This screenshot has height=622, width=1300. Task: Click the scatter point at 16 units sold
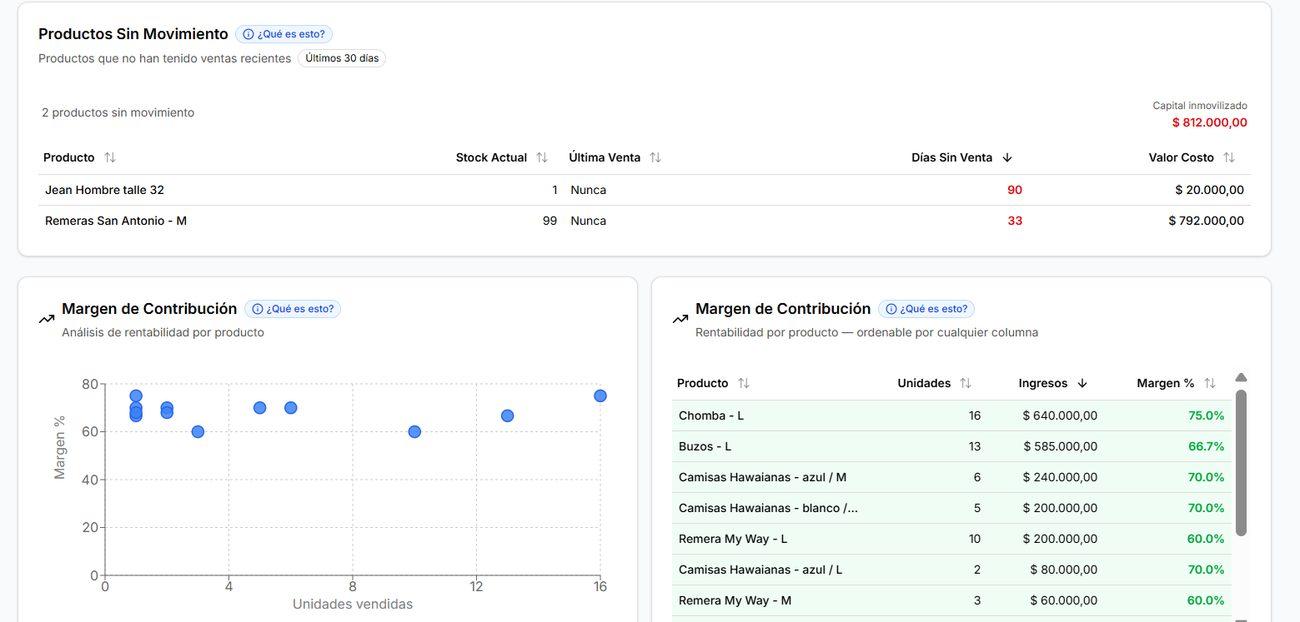point(600,396)
